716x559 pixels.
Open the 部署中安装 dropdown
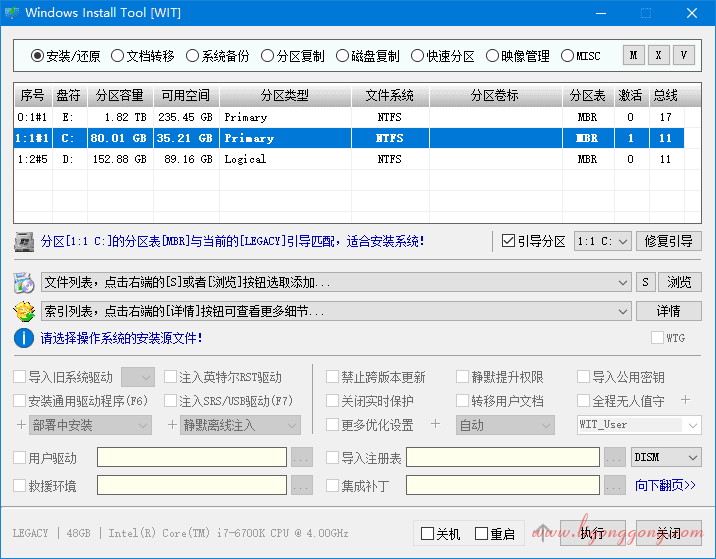90,425
